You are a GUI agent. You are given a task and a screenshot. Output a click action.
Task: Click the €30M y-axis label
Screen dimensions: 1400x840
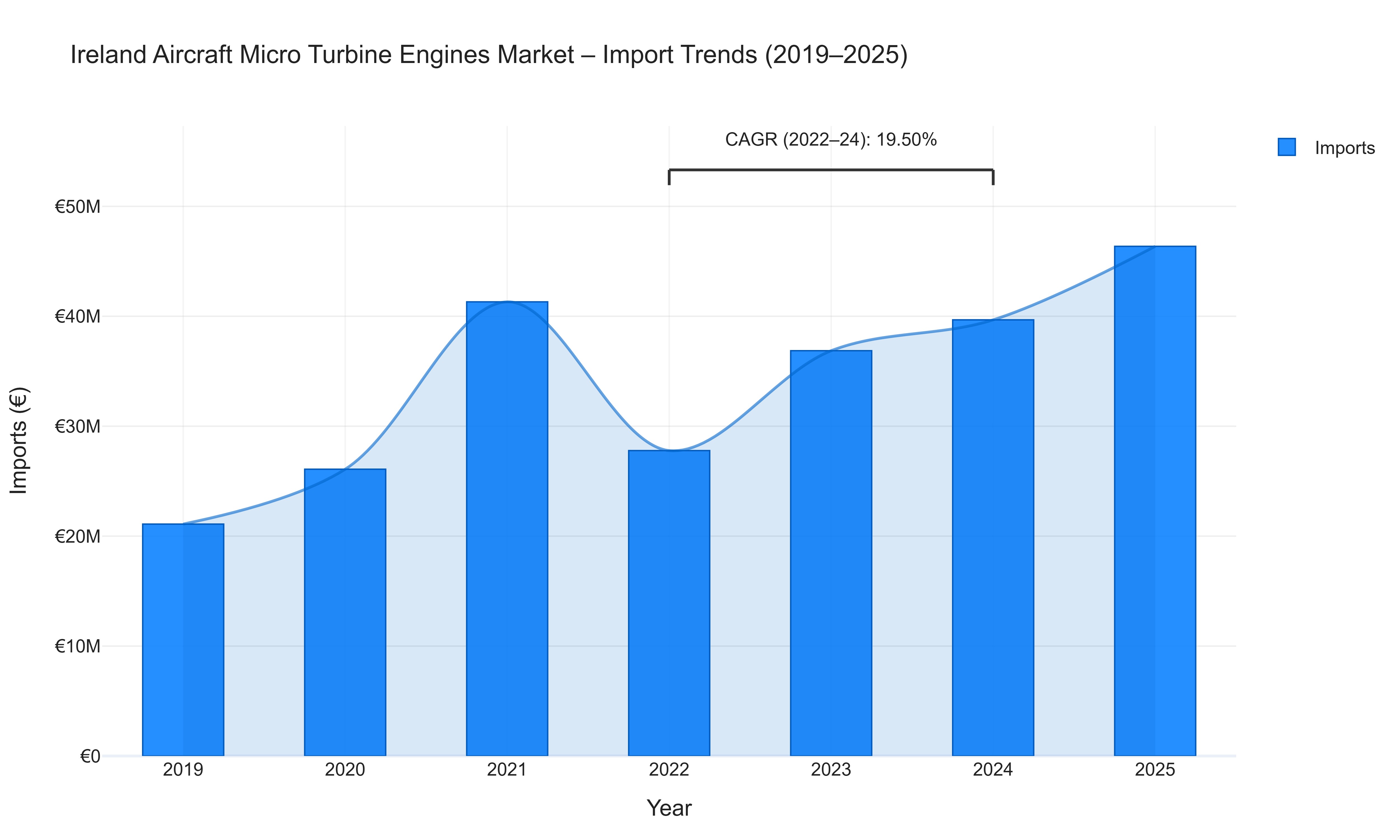(x=78, y=426)
